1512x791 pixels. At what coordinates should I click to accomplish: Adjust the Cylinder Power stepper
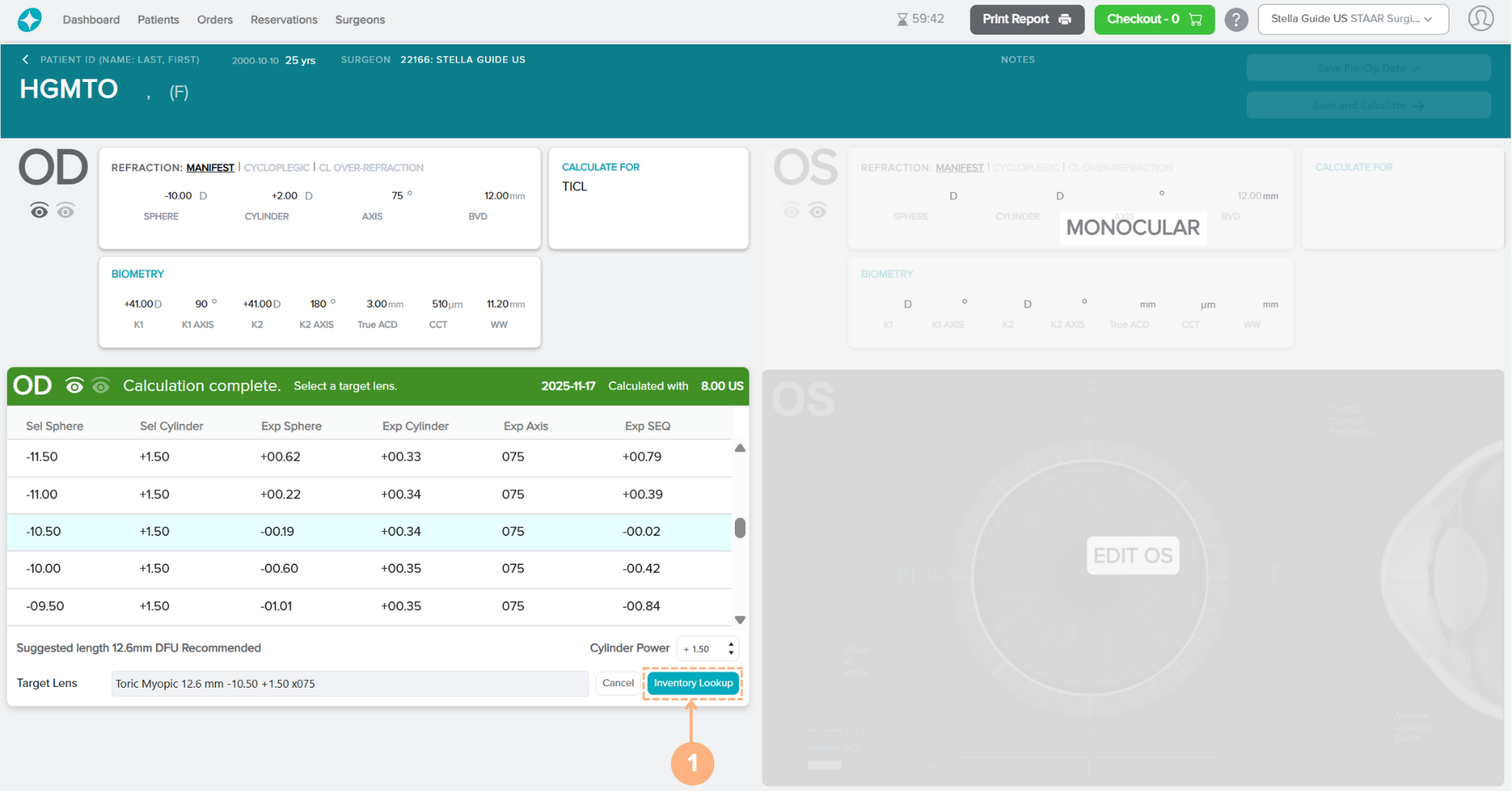(731, 648)
